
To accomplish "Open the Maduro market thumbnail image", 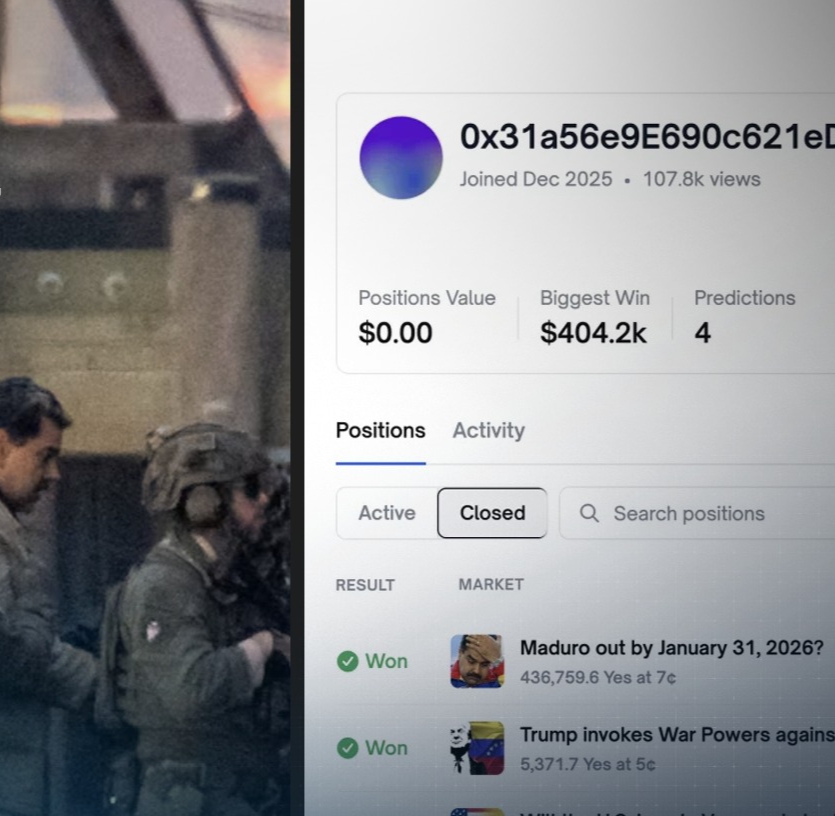I will (477, 661).
